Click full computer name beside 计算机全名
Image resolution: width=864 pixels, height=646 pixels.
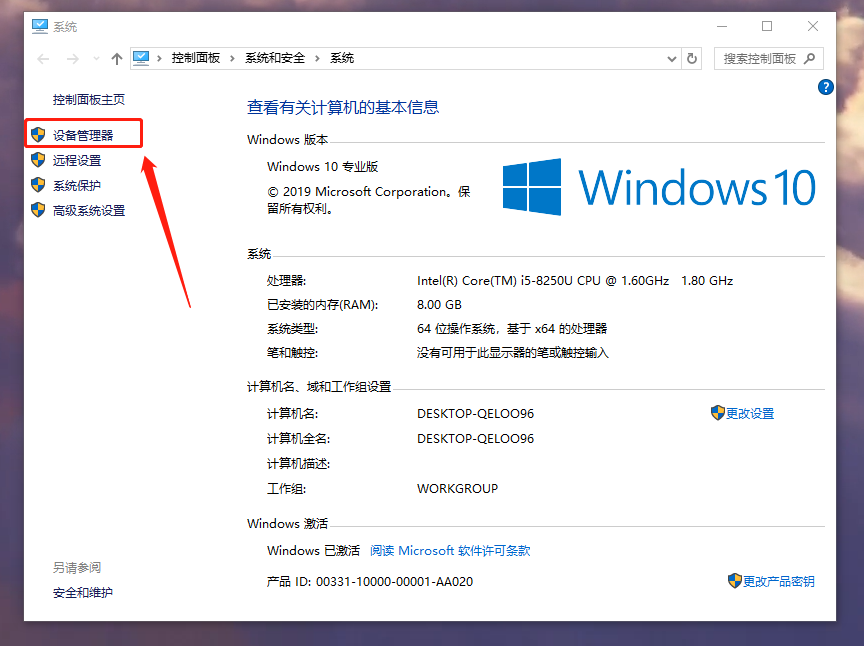[476, 438]
